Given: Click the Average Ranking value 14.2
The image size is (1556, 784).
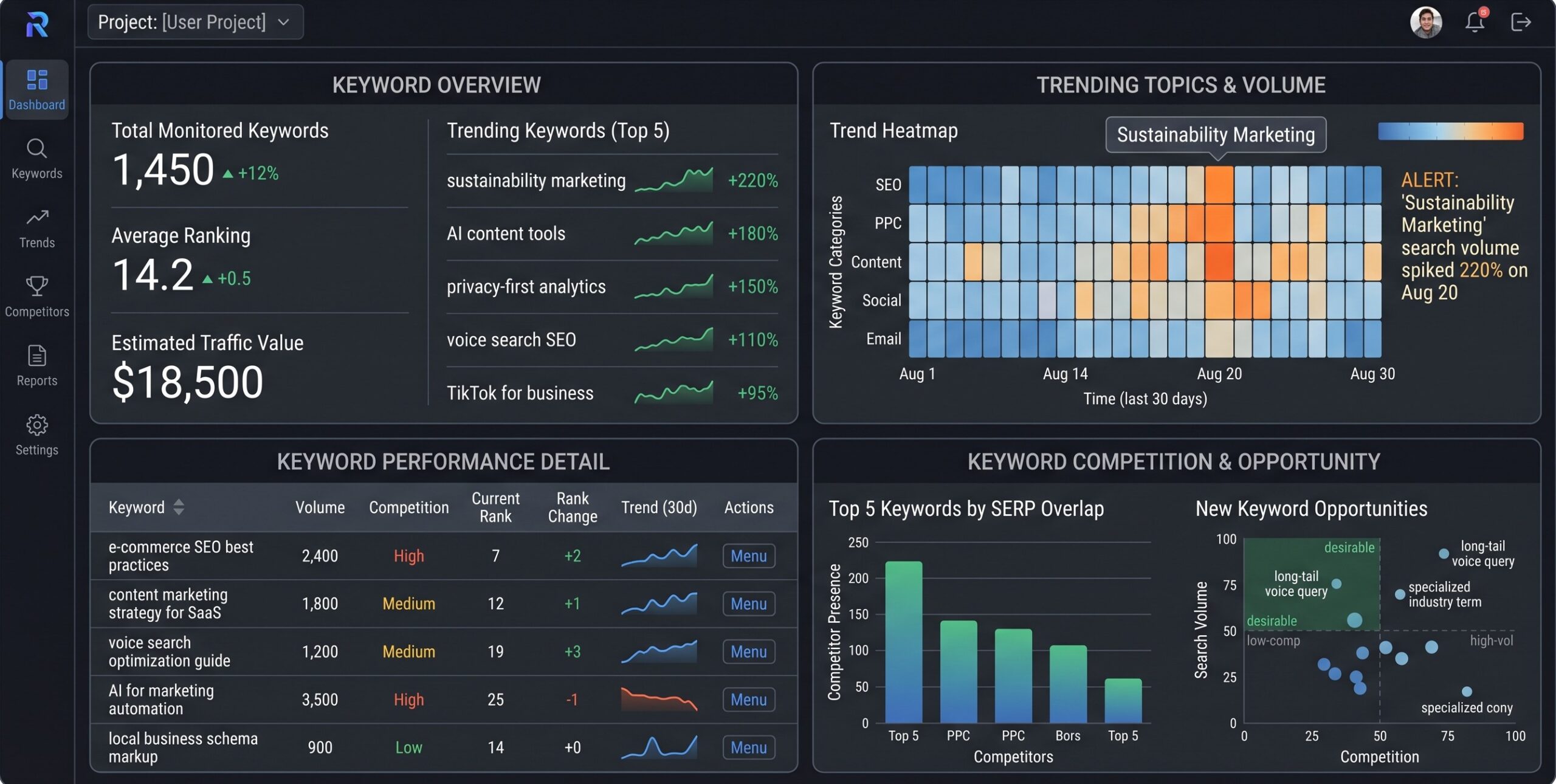Looking at the screenshot, I should tap(153, 275).
